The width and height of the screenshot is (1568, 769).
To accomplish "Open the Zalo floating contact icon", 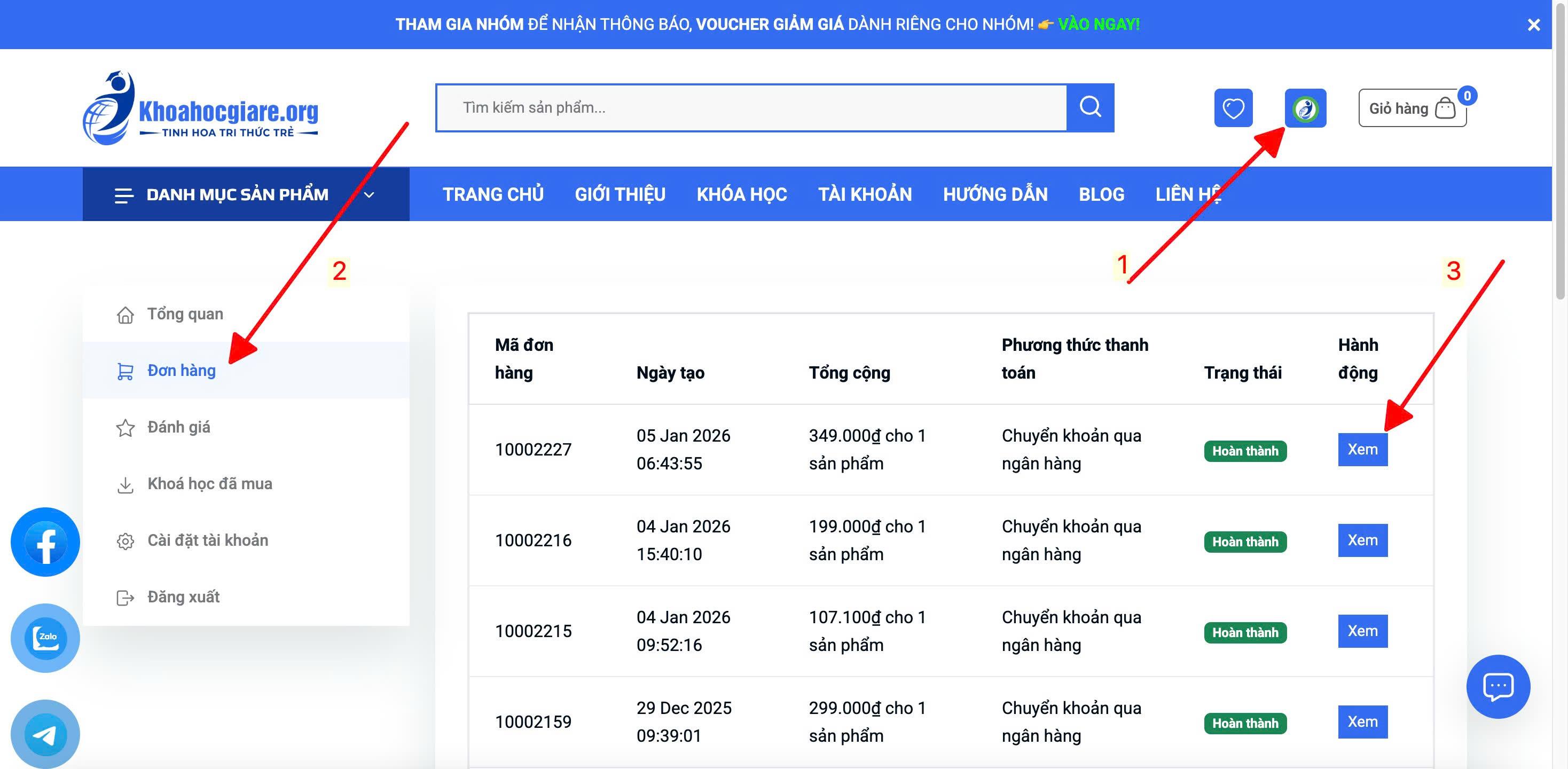I will (x=45, y=638).
